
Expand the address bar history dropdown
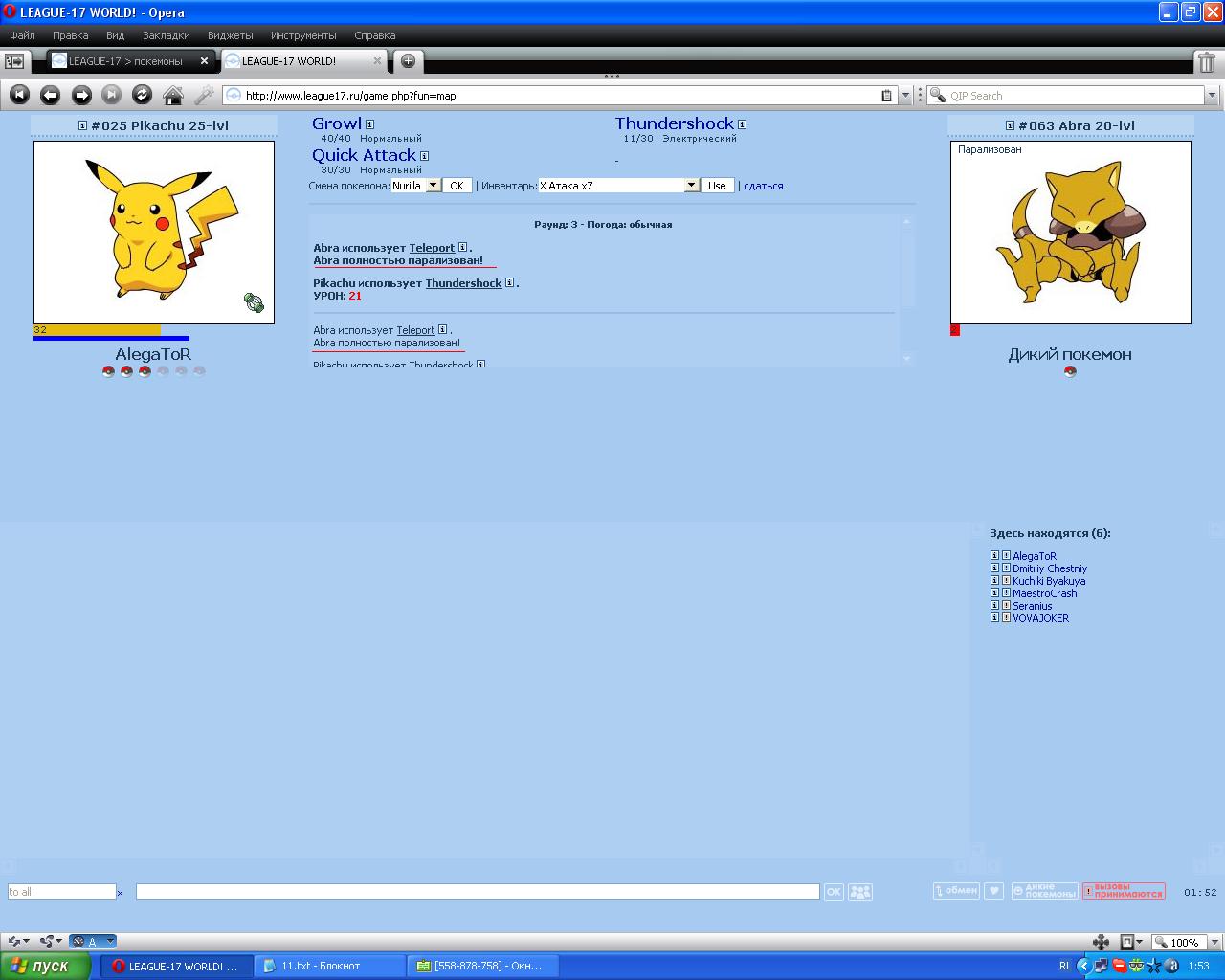[x=905, y=96]
